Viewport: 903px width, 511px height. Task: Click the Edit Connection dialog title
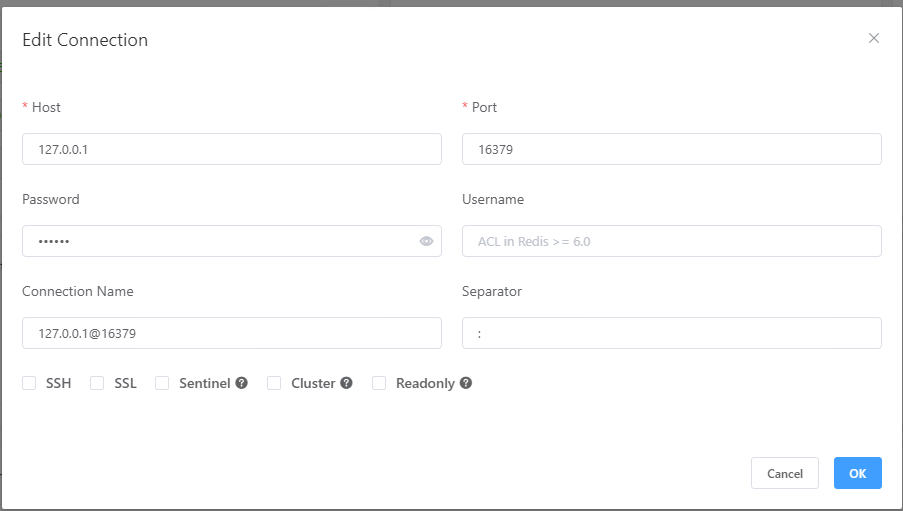pyautogui.click(x=85, y=40)
